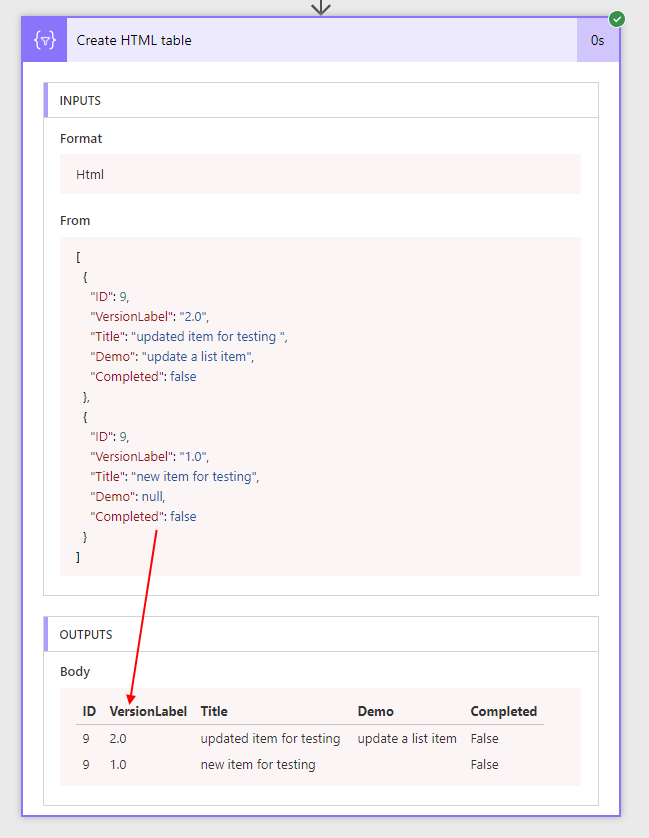The image size is (649, 838).
Task: Click the Demo column header
Action: coord(376,712)
